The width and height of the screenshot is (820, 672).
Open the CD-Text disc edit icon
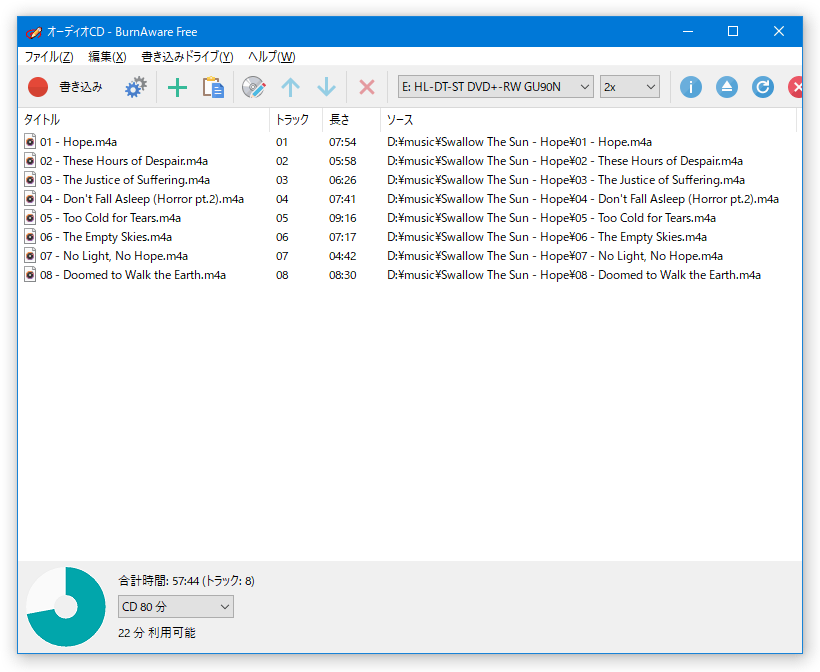(x=254, y=87)
